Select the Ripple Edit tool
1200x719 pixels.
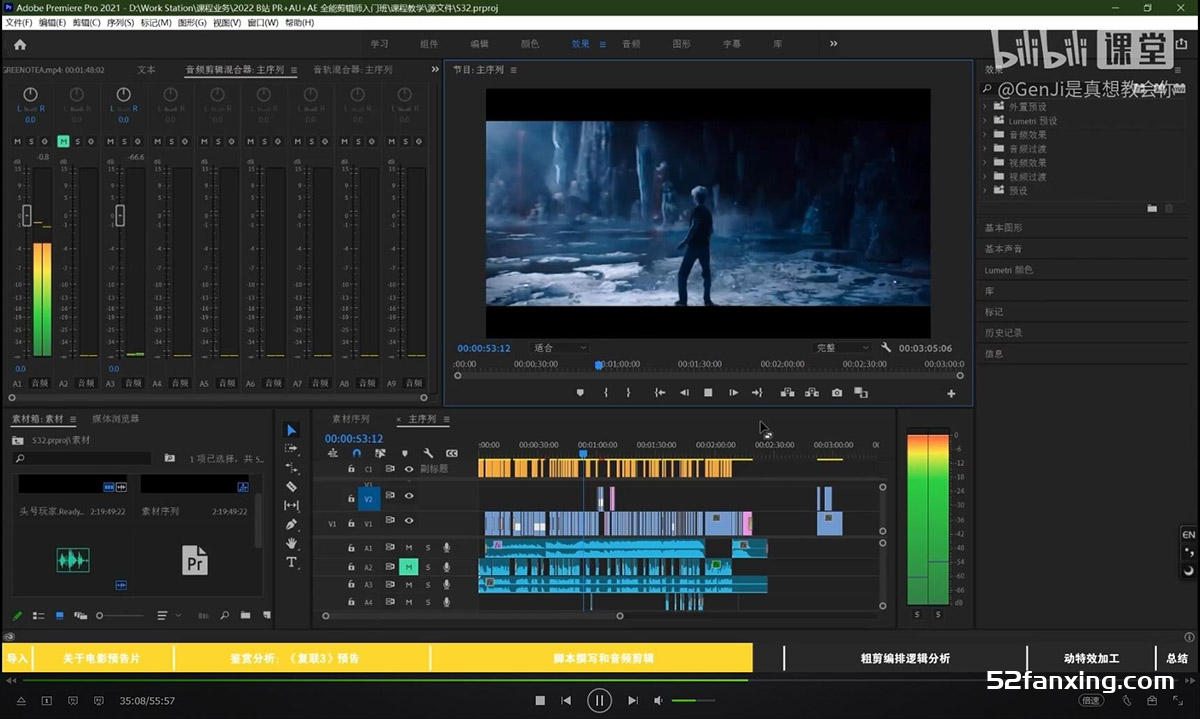pos(292,467)
